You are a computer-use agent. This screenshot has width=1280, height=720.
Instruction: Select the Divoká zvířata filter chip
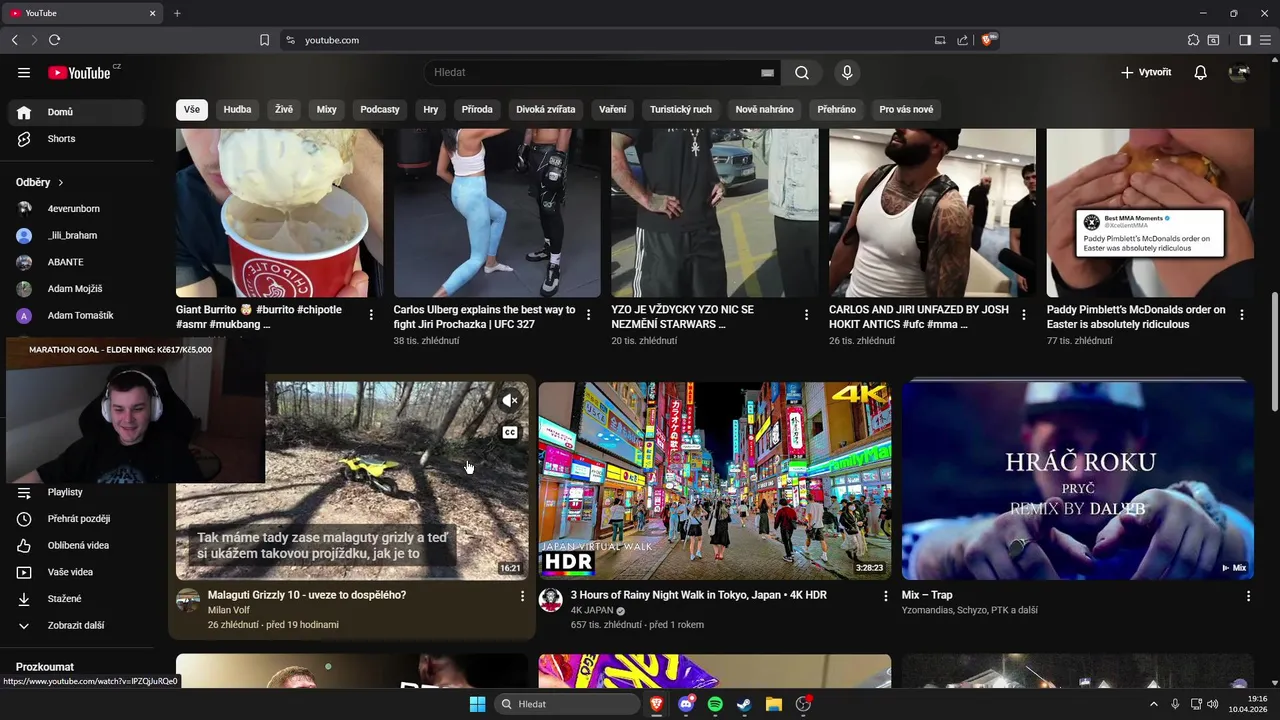tap(546, 109)
